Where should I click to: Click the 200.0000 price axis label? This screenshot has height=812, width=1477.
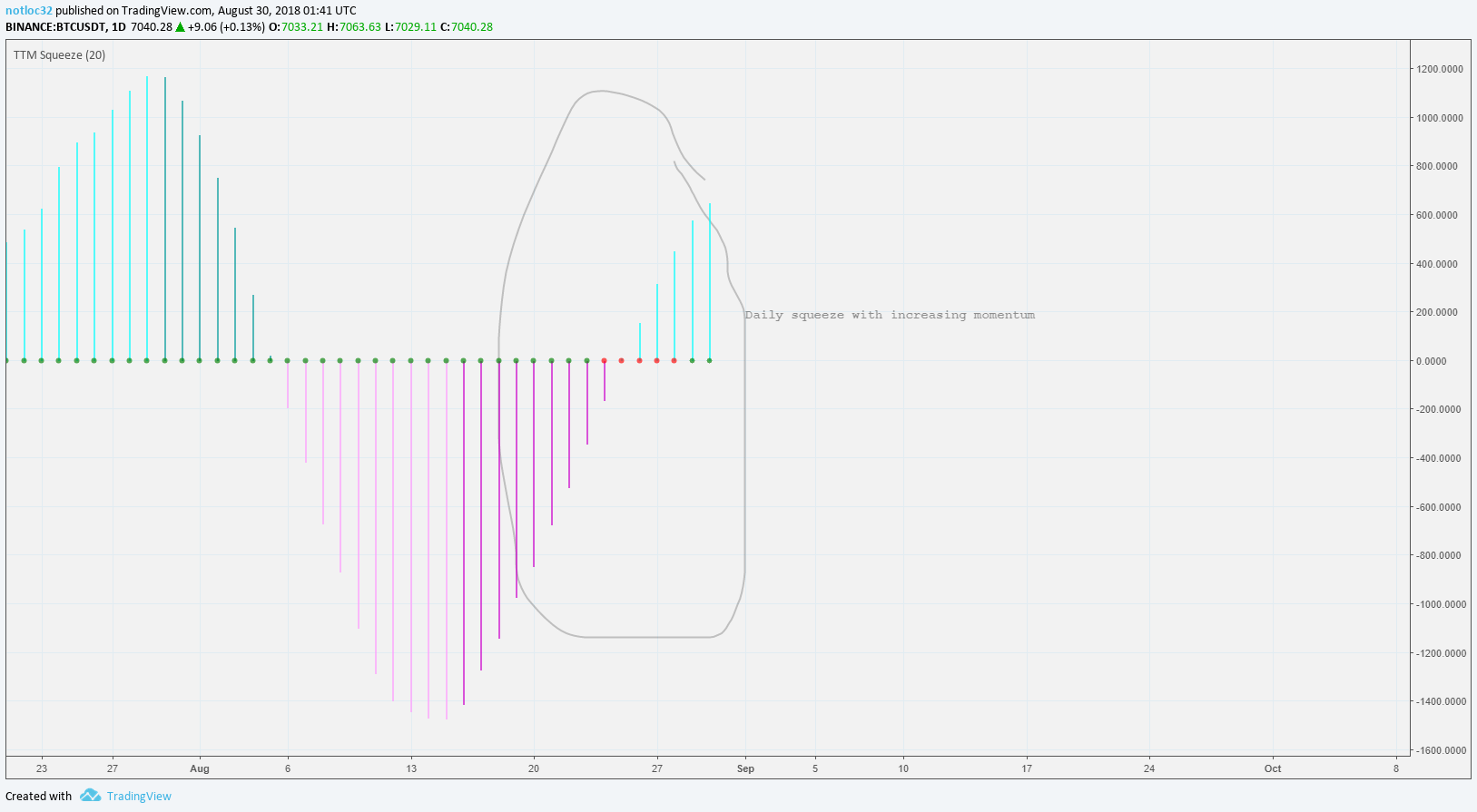(x=1437, y=312)
